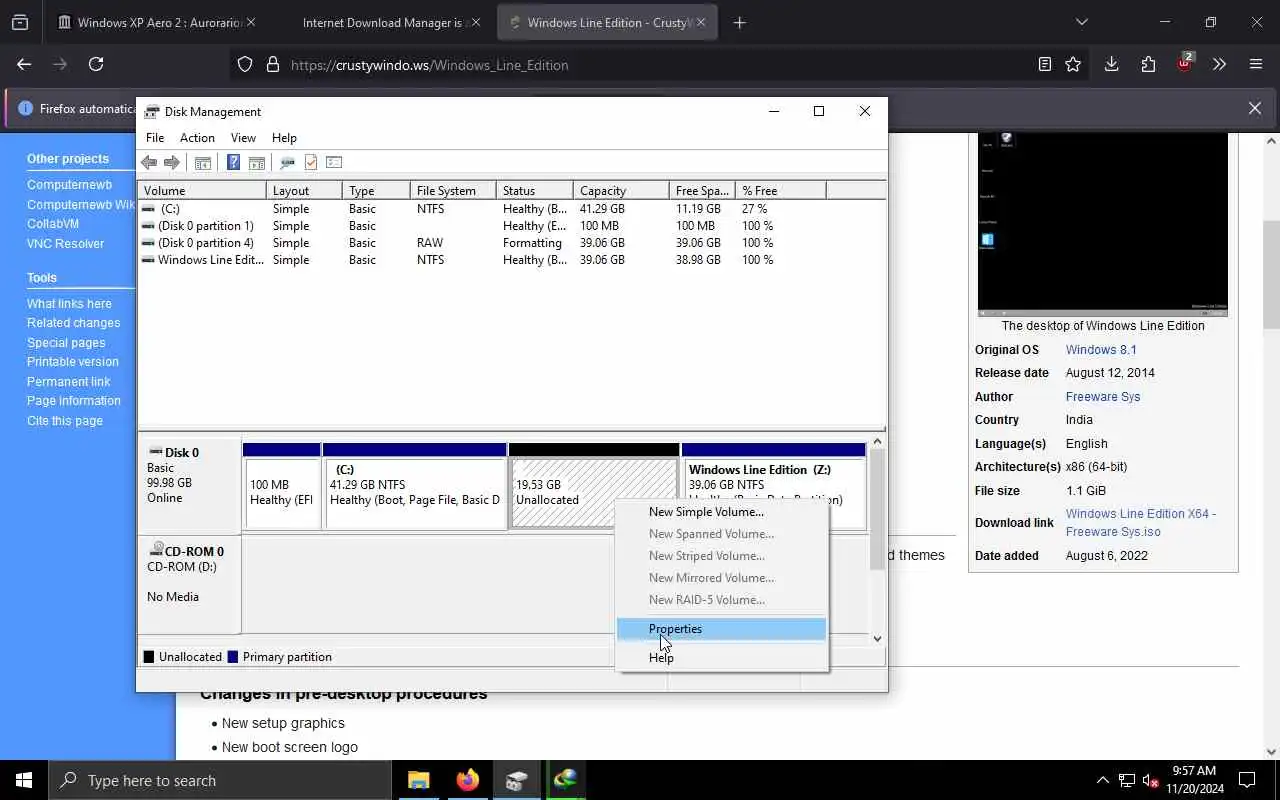This screenshot has width=1280, height=800.
Task: Open the Firefox hamburger application menu
Action: click(x=1256, y=64)
